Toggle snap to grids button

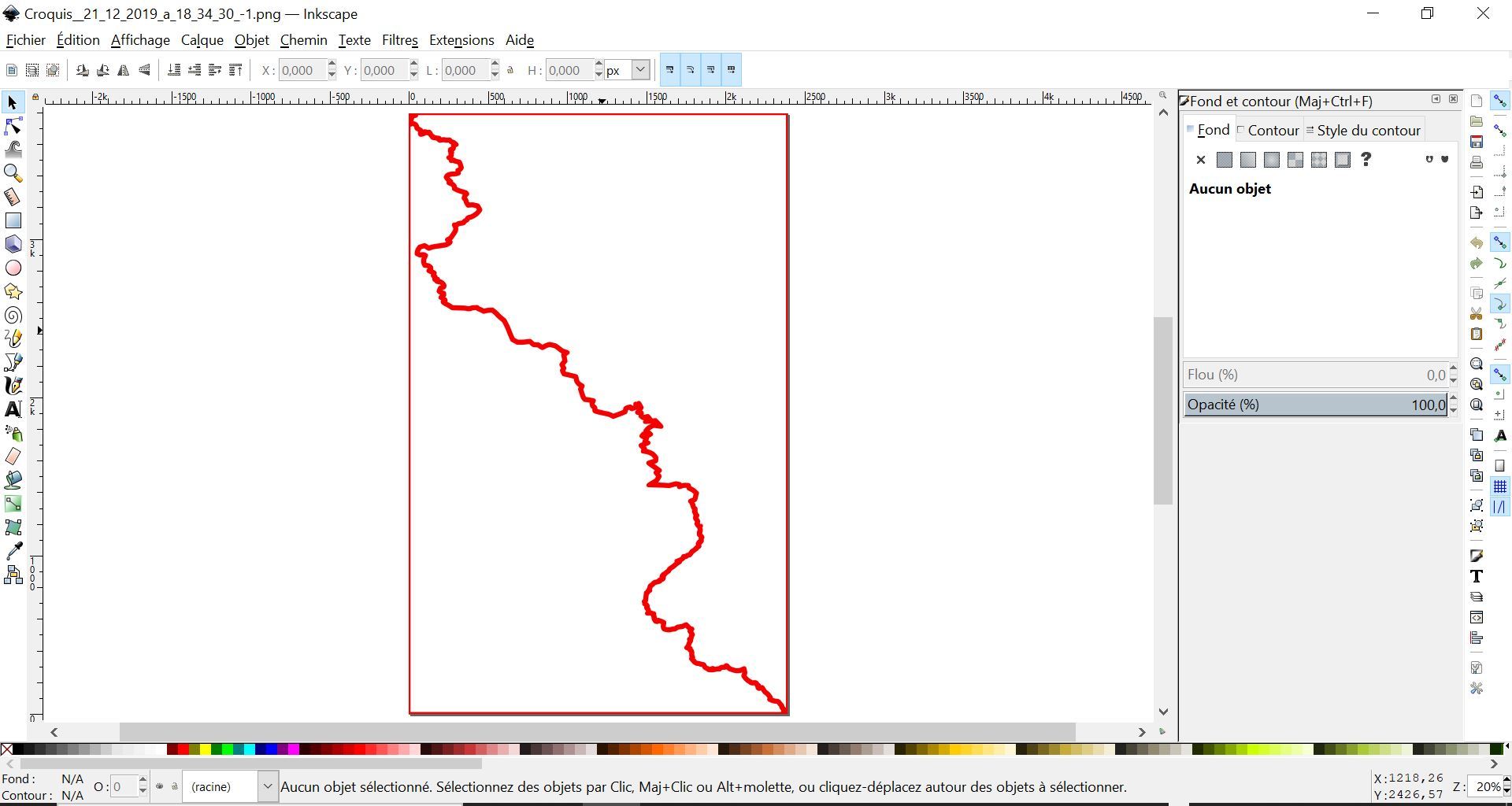click(1500, 486)
